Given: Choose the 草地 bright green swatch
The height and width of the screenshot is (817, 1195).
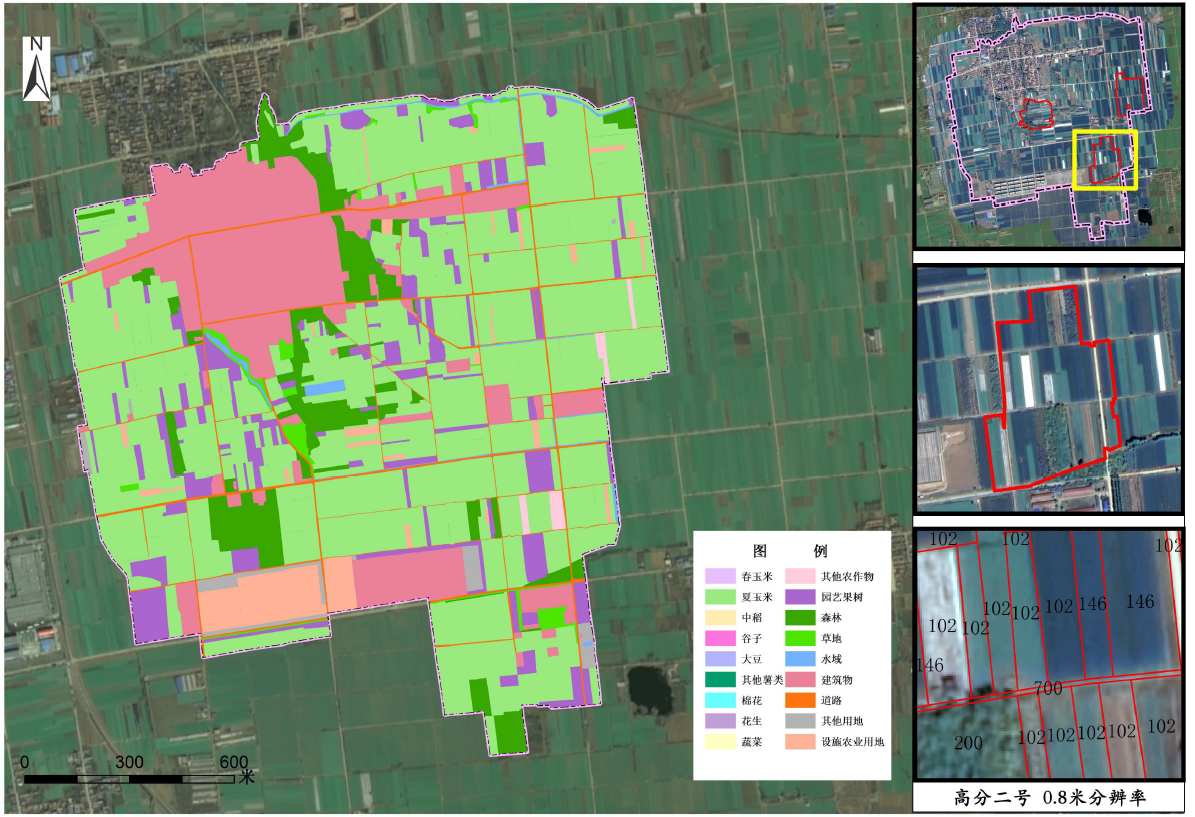Looking at the screenshot, I should pyautogui.click(x=799, y=638).
